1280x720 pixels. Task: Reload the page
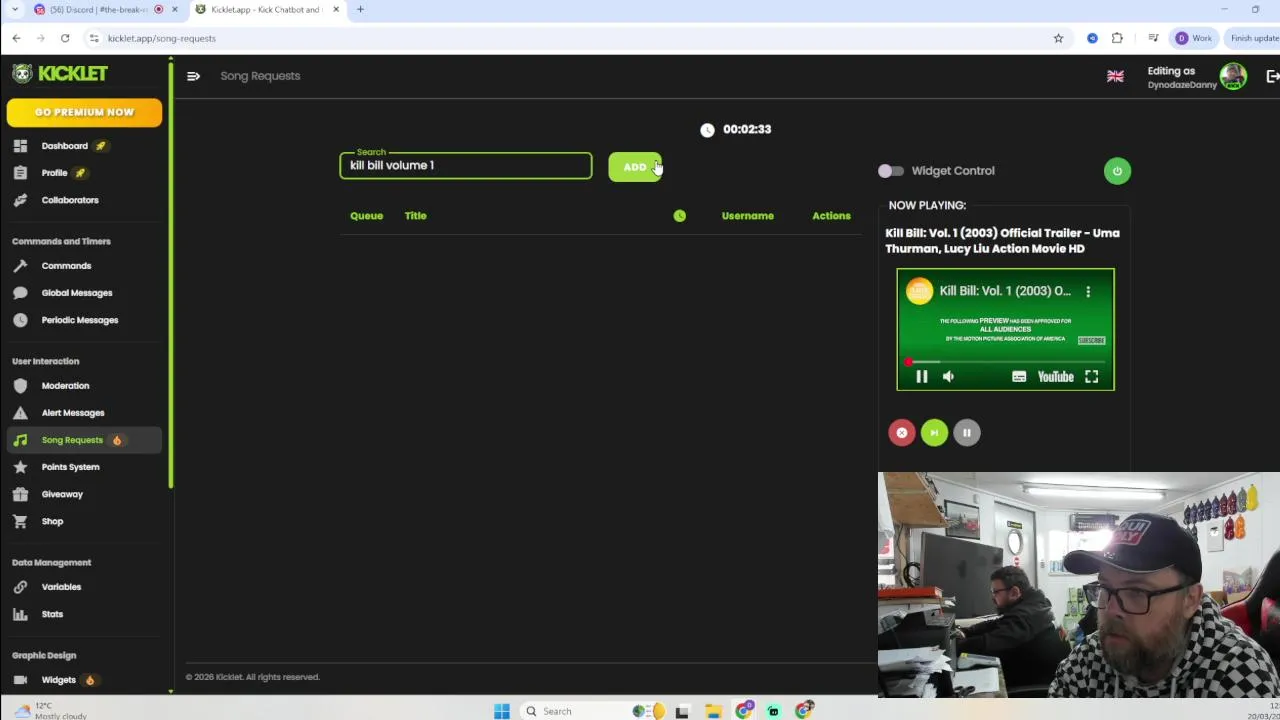65,38
